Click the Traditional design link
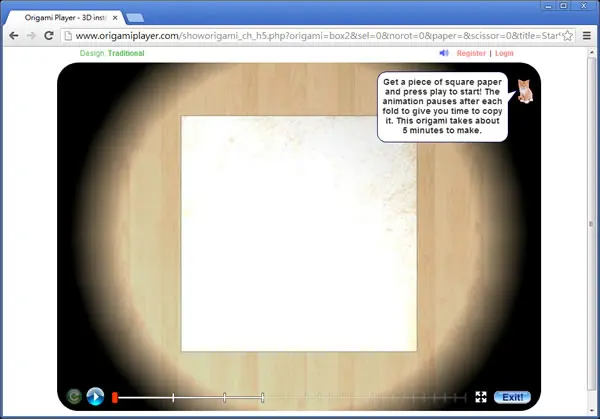Viewport: 600px width, 419px height. pyautogui.click(x=126, y=53)
